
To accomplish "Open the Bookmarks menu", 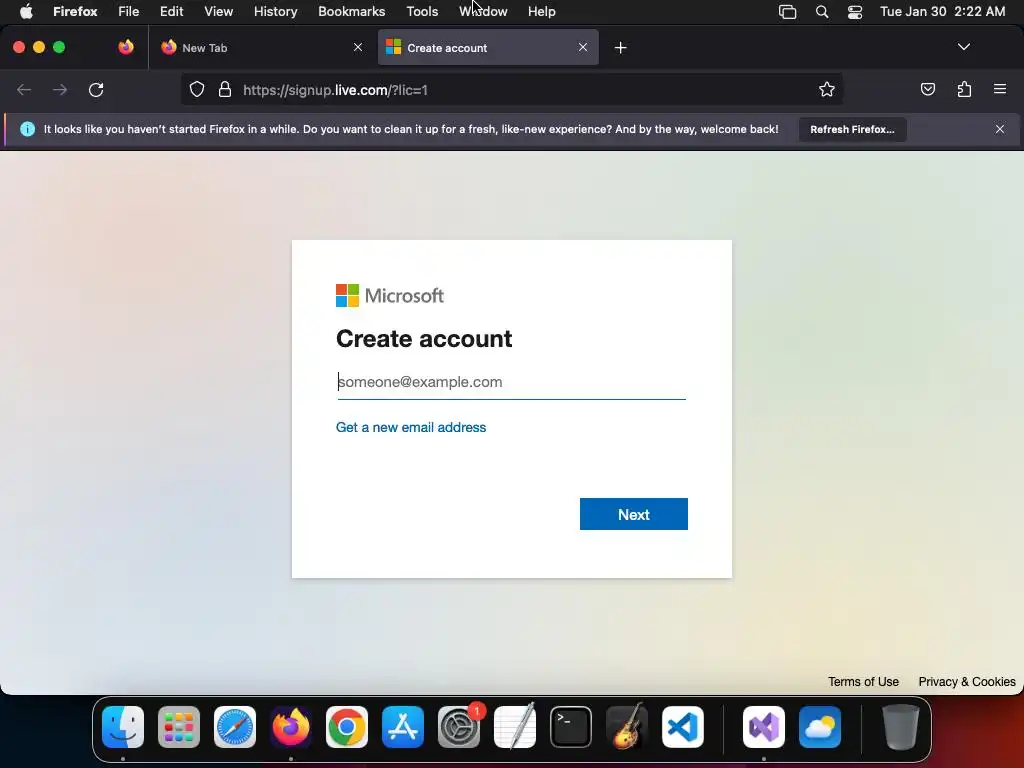I will click(x=351, y=12).
